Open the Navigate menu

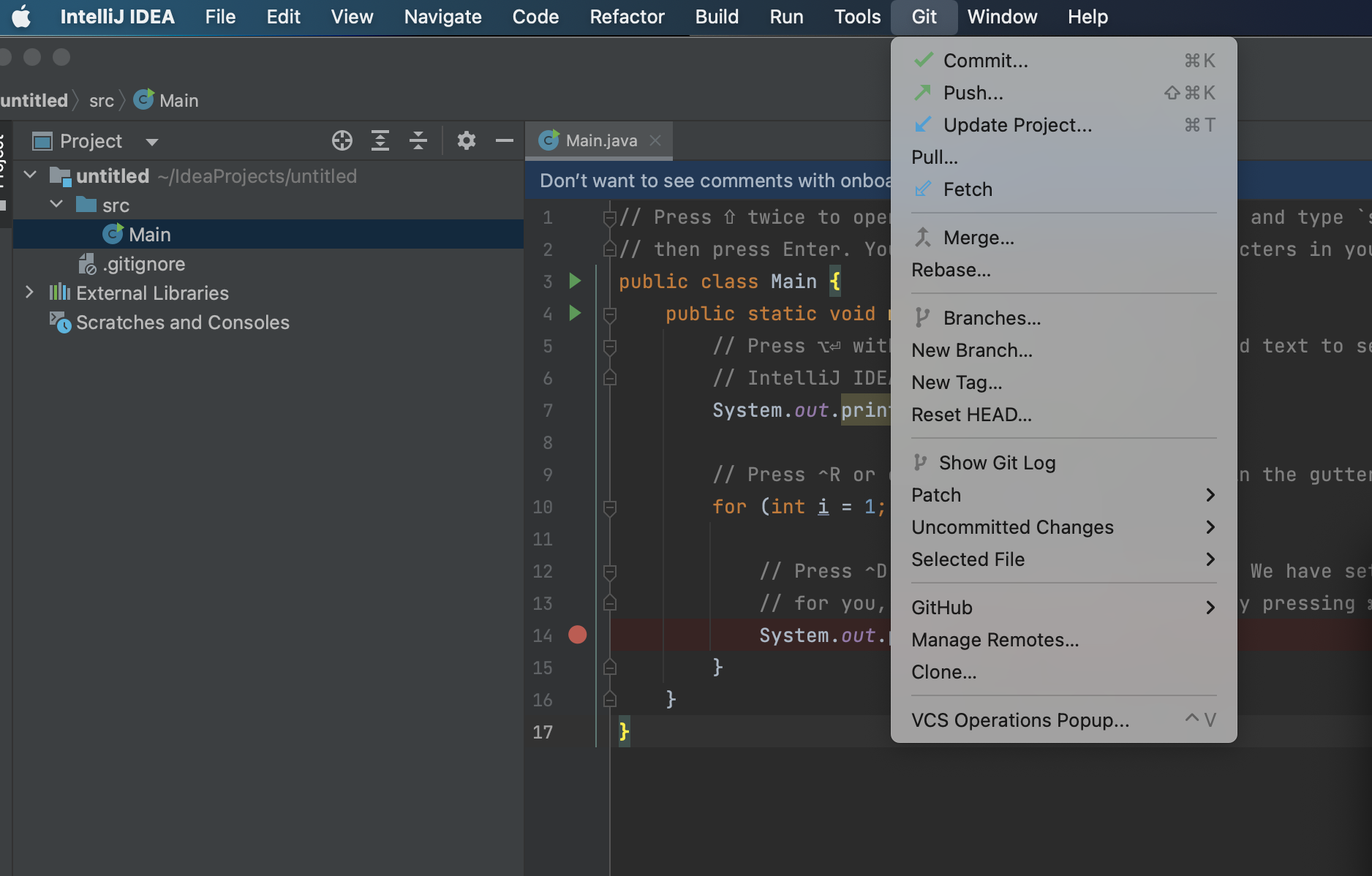pyautogui.click(x=442, y=17)
